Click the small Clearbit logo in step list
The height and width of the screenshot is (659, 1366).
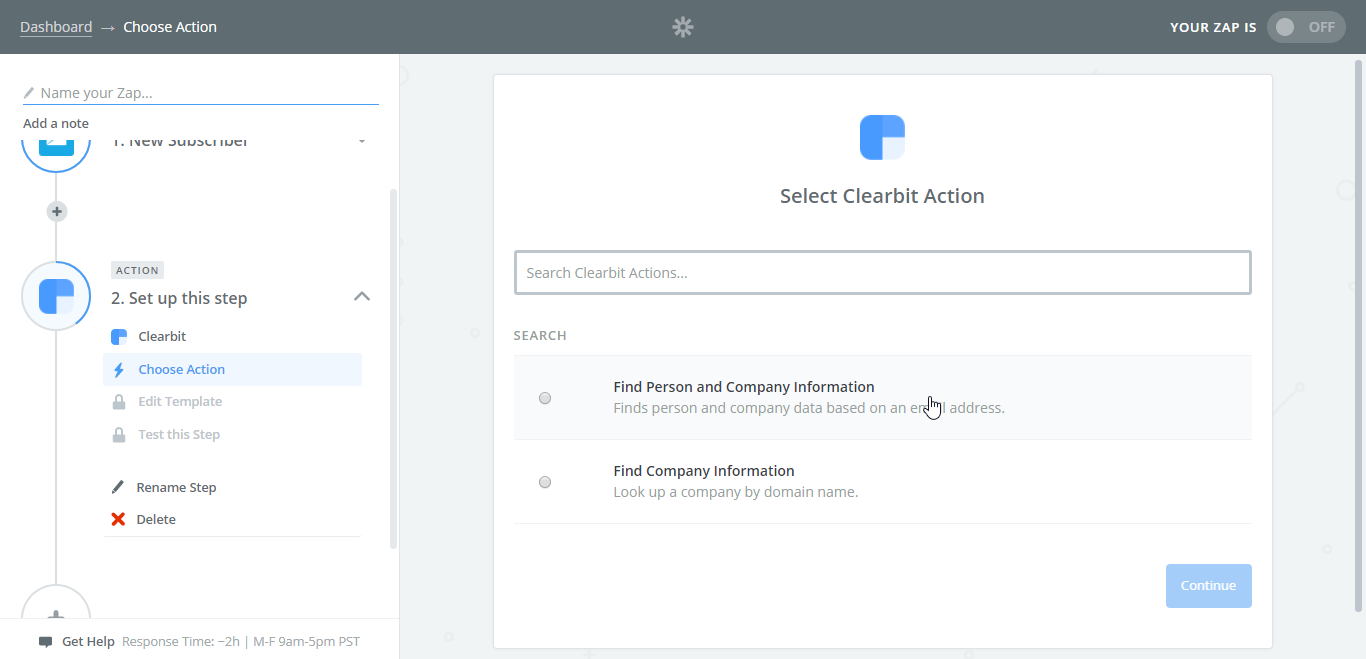coord(119,336)
